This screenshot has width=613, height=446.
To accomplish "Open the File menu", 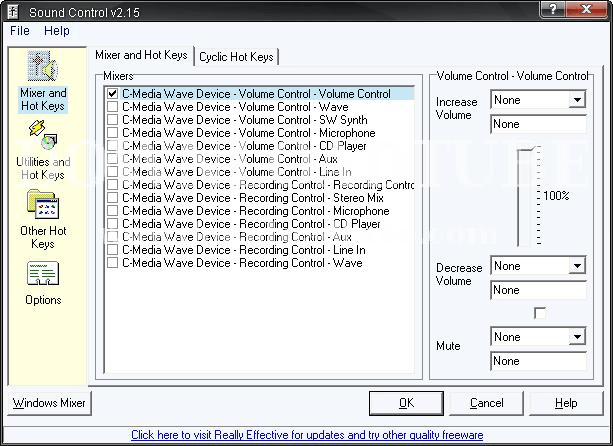I will 20,30.
